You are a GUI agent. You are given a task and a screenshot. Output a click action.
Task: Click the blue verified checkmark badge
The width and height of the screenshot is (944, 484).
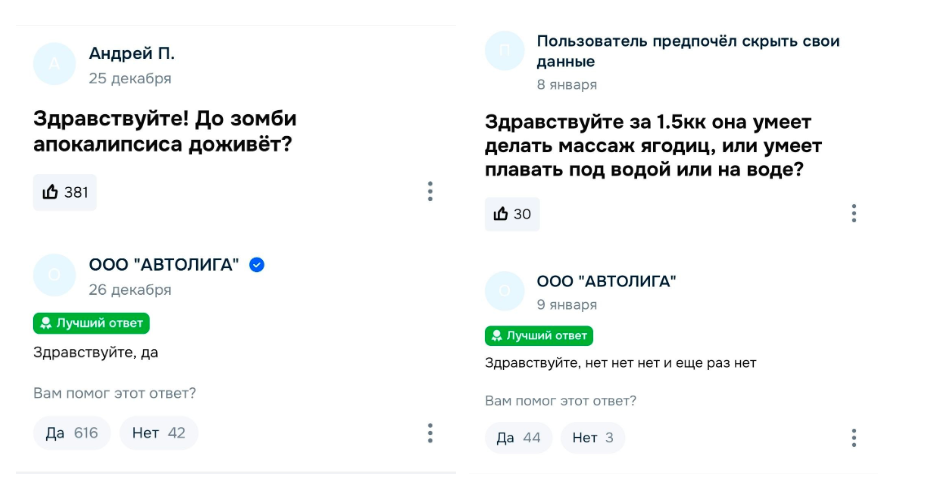pos(257,265)
